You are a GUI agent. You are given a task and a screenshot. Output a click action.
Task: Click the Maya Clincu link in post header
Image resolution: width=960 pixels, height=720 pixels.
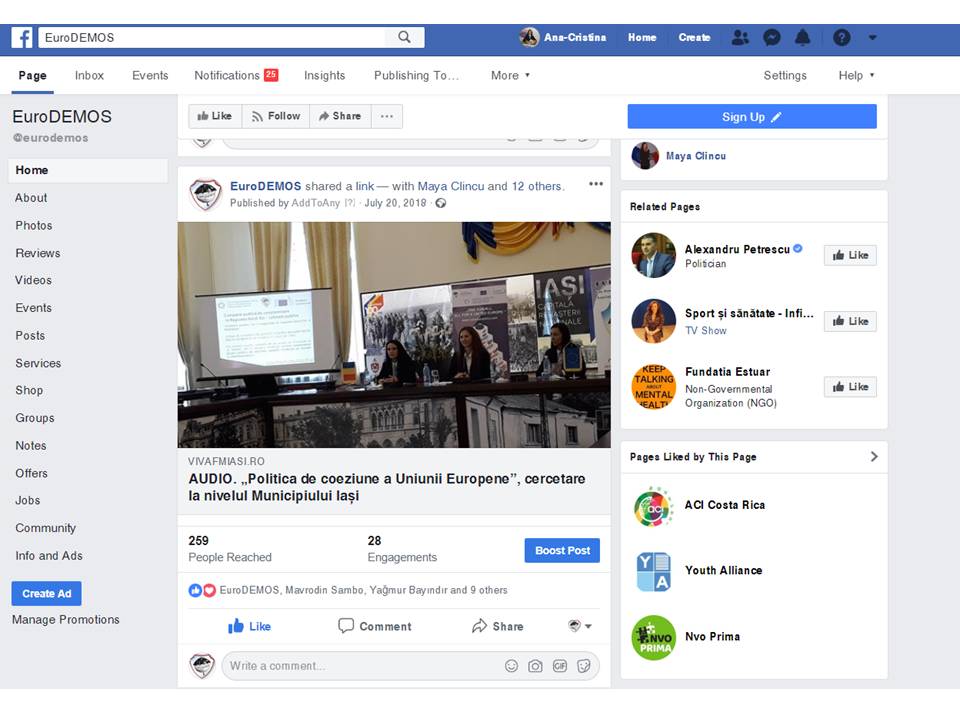451,186
